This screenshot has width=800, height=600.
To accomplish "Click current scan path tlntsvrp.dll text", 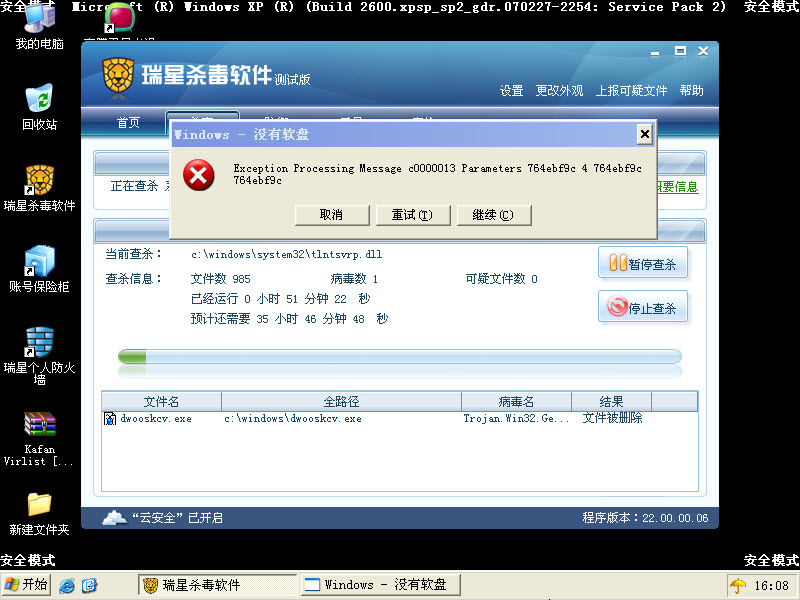I will (x=286, y=254).
